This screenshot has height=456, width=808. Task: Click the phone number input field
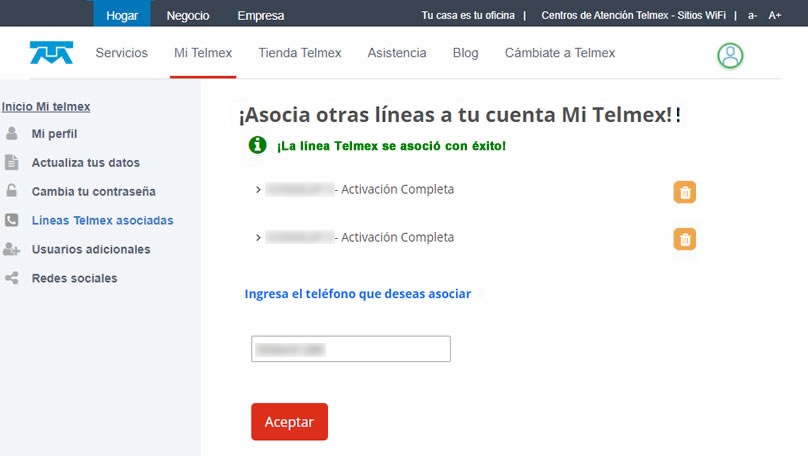pyautogui.click(x=351, y=349)
